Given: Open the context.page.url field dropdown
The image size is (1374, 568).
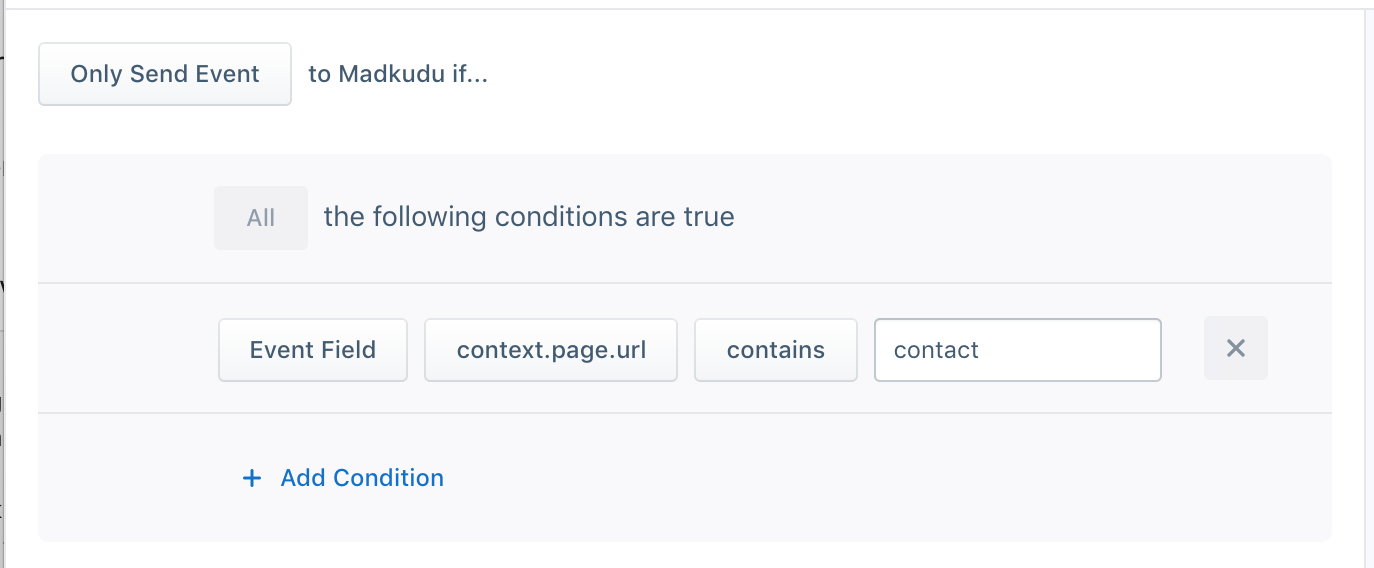Looking at the screenshot, I should coord(551,350).
